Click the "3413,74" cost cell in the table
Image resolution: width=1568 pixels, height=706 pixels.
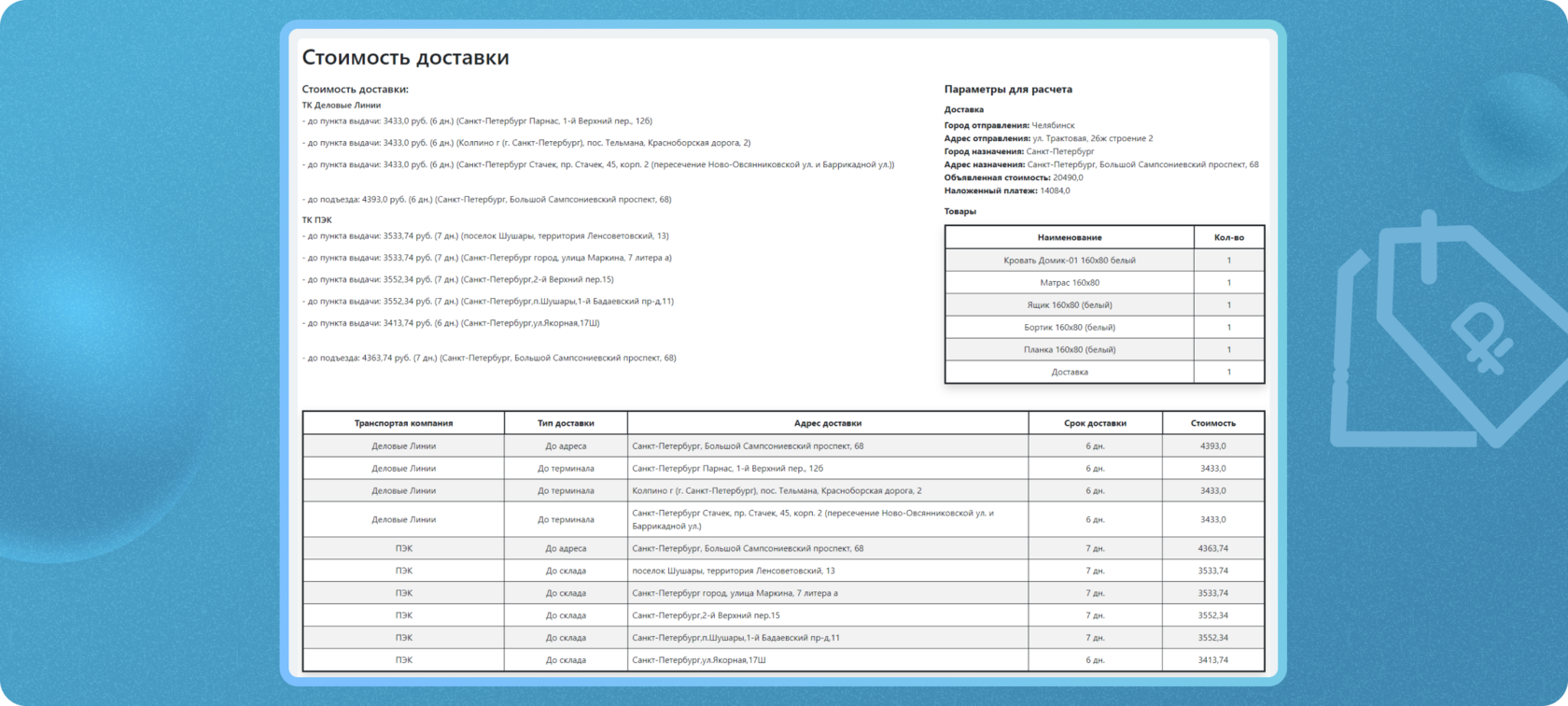point(1212,660)
